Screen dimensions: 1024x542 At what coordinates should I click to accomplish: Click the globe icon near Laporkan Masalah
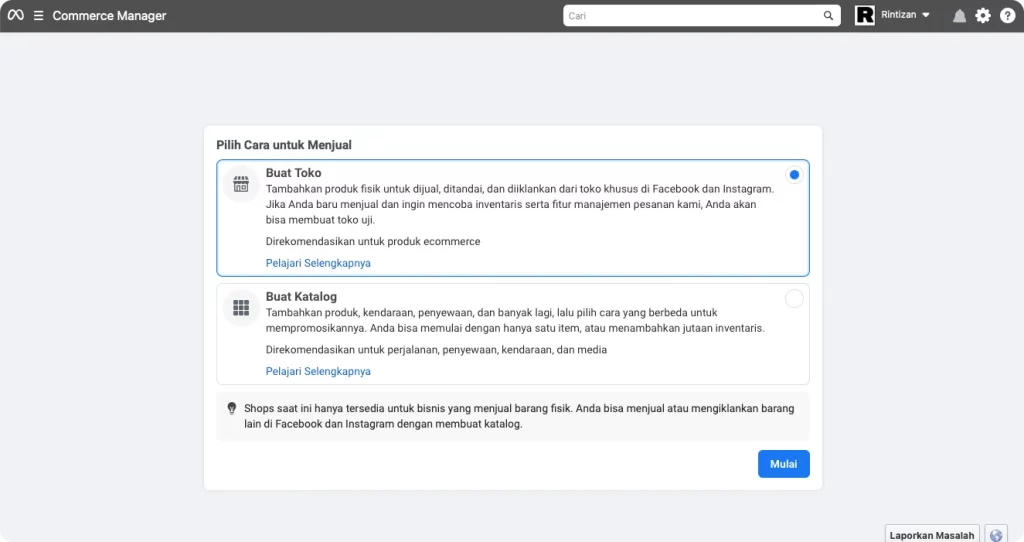pyautogui.click(x=996, y=535)
